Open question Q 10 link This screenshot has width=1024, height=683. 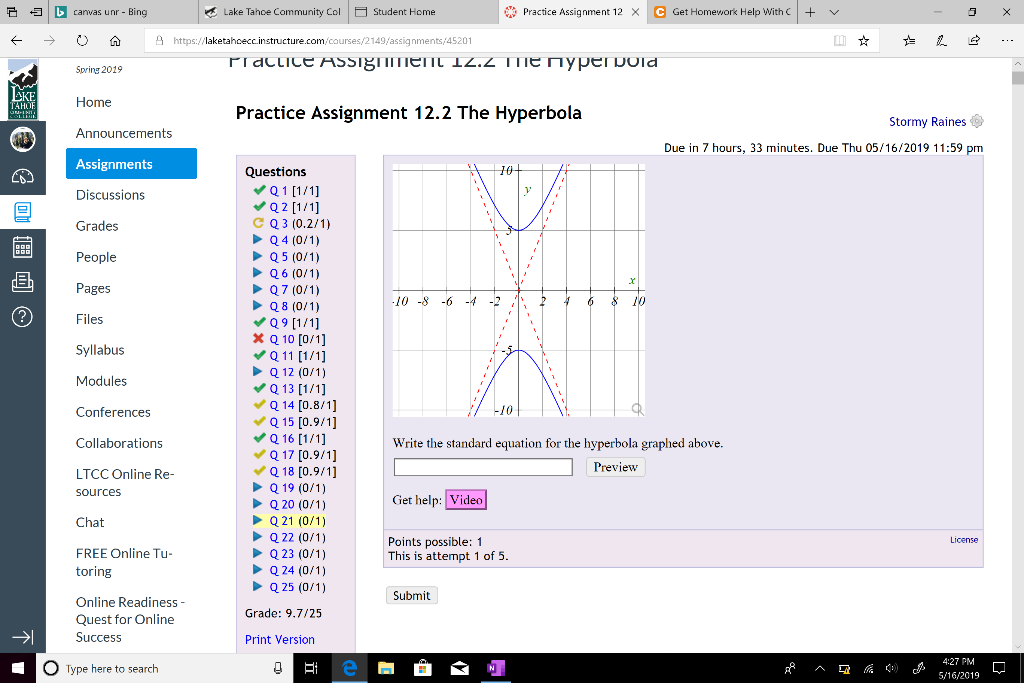[281, 339]
